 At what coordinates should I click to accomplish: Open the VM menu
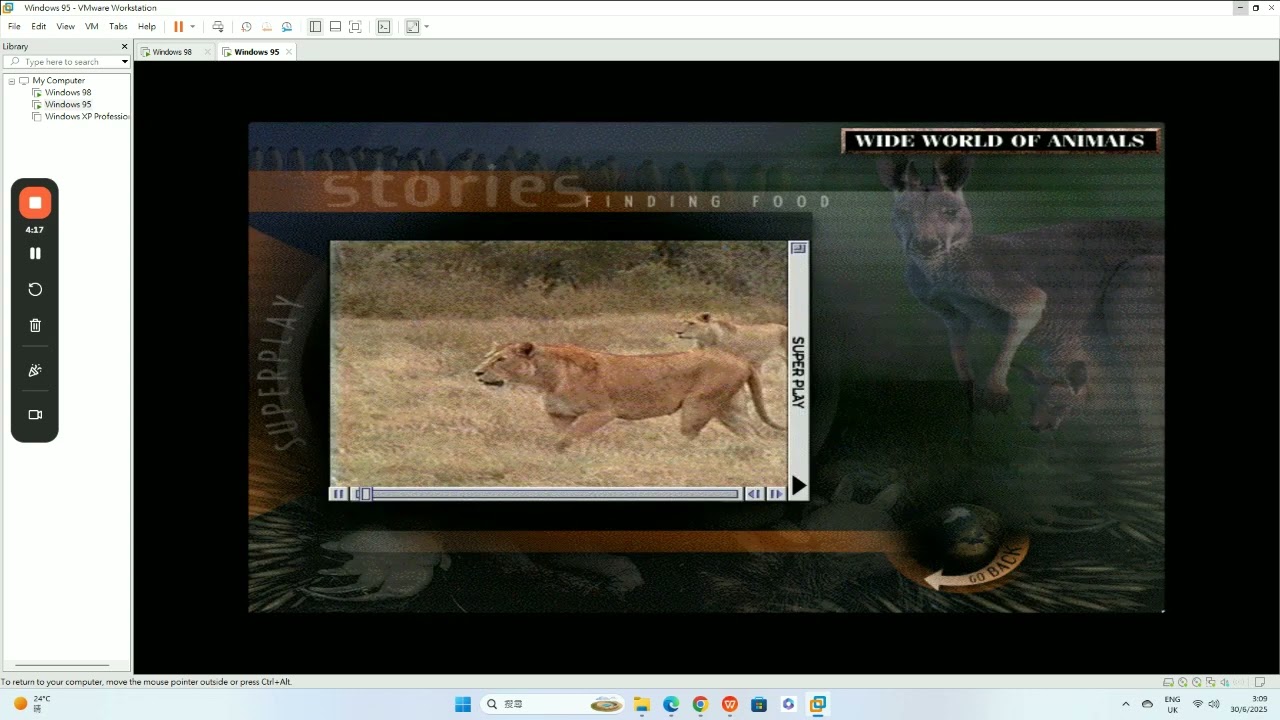pyautogui.click(x=92, y=27)
